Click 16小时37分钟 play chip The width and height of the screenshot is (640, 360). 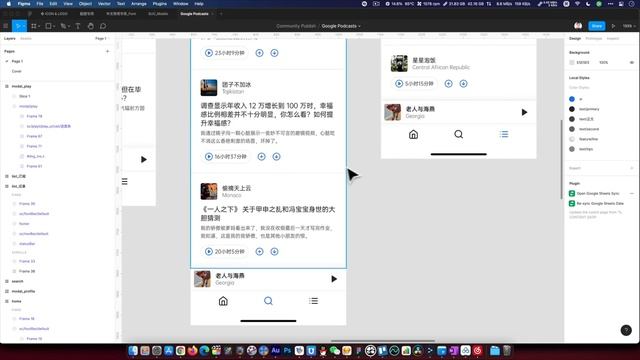tap(226, 157)
